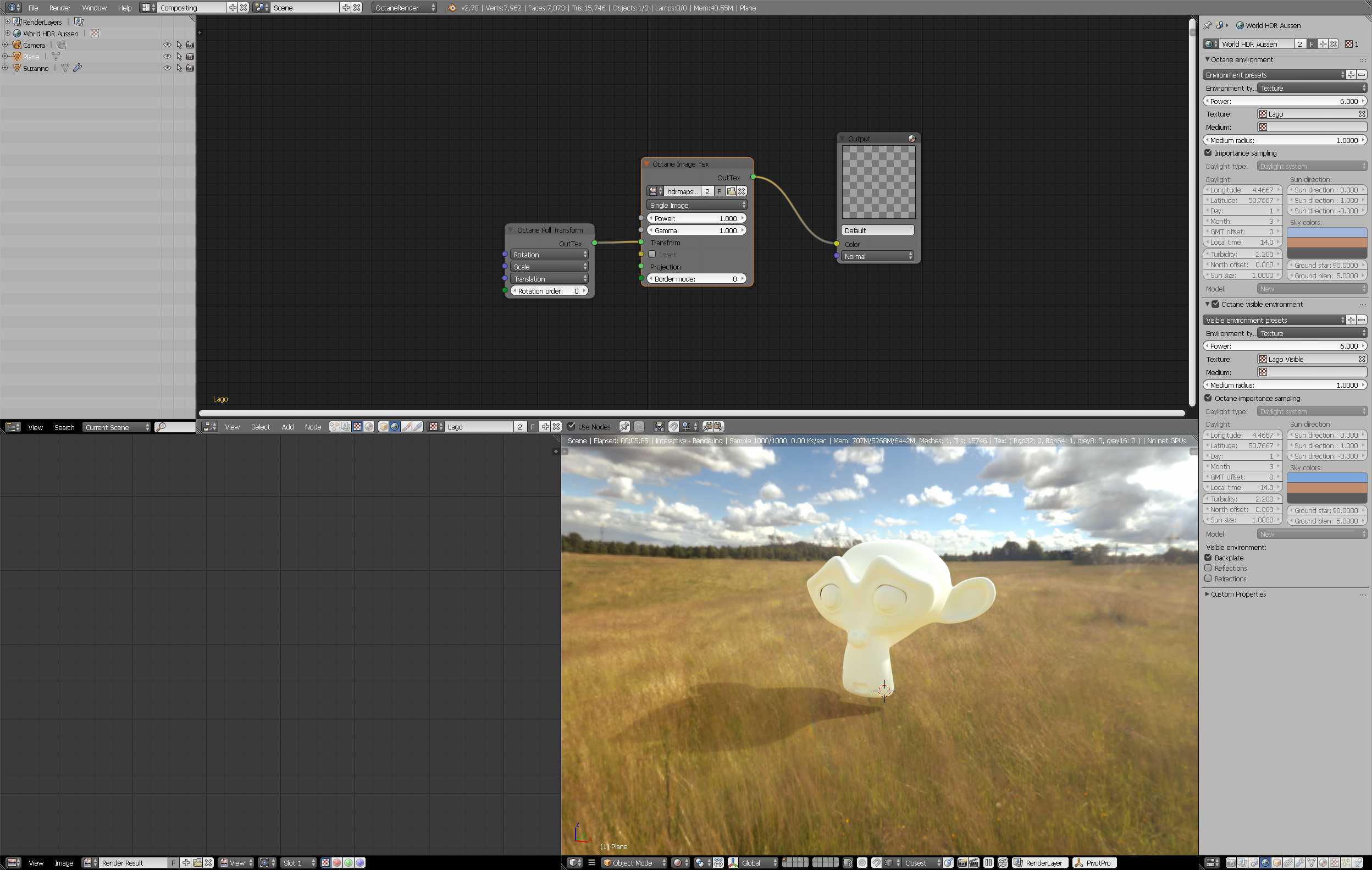Select texture node tree type icon
This screenshot has width=1372, height=870.
[x=357, y=426]
